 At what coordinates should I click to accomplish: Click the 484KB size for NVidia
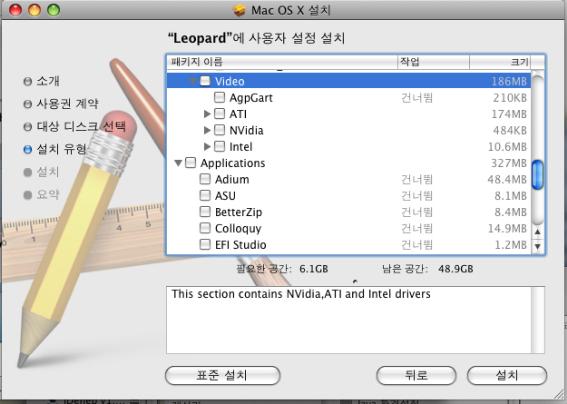pyautogui.click(x=510, y=131)
